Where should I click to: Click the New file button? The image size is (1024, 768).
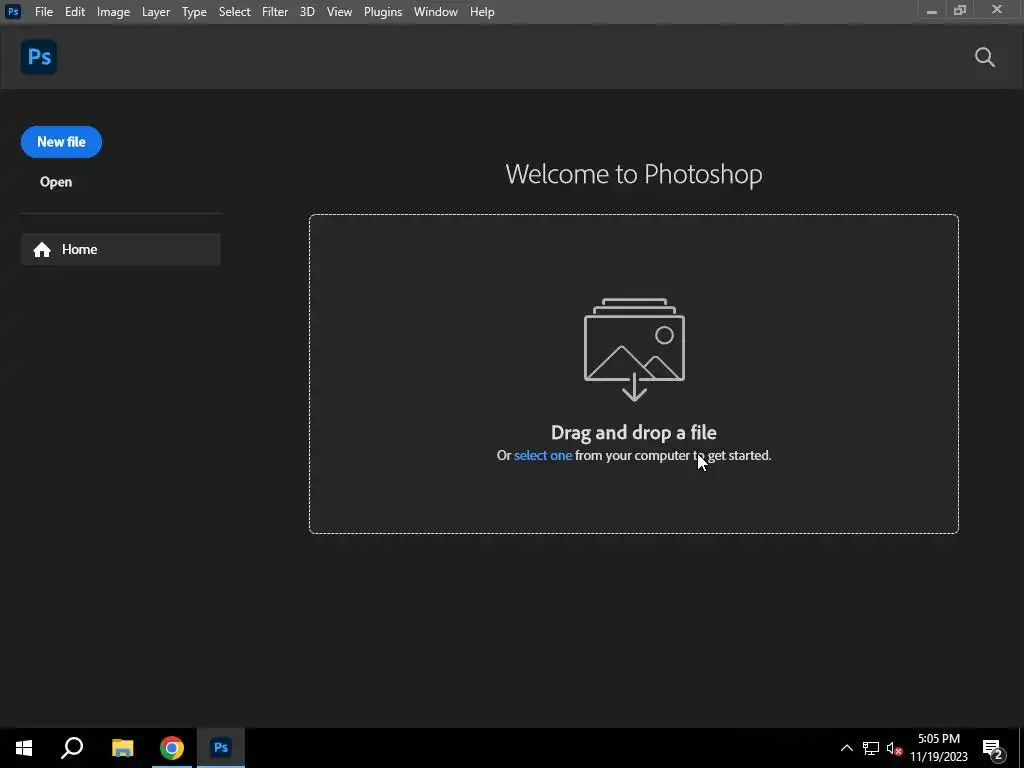click(61, 142)
